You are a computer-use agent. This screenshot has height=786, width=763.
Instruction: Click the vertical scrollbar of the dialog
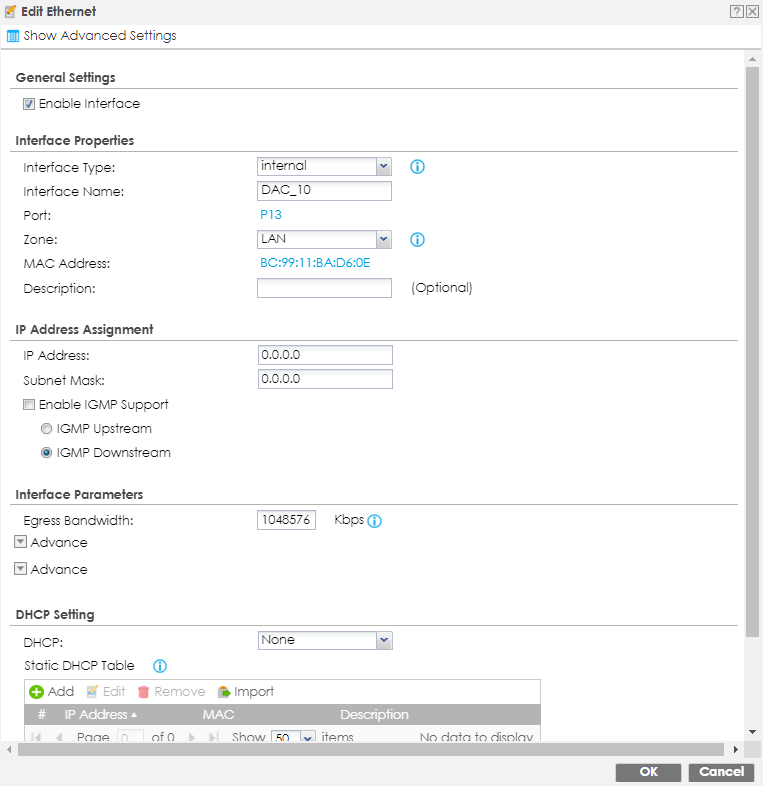coord(752,350)
